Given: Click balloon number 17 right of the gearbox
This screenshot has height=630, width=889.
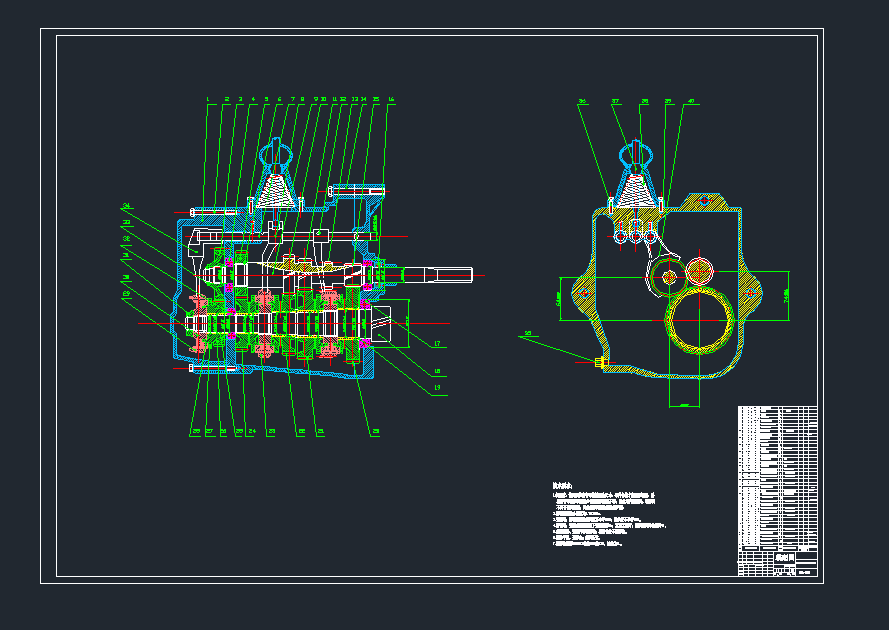Looking at the screenshot, I should pos(437,344).
